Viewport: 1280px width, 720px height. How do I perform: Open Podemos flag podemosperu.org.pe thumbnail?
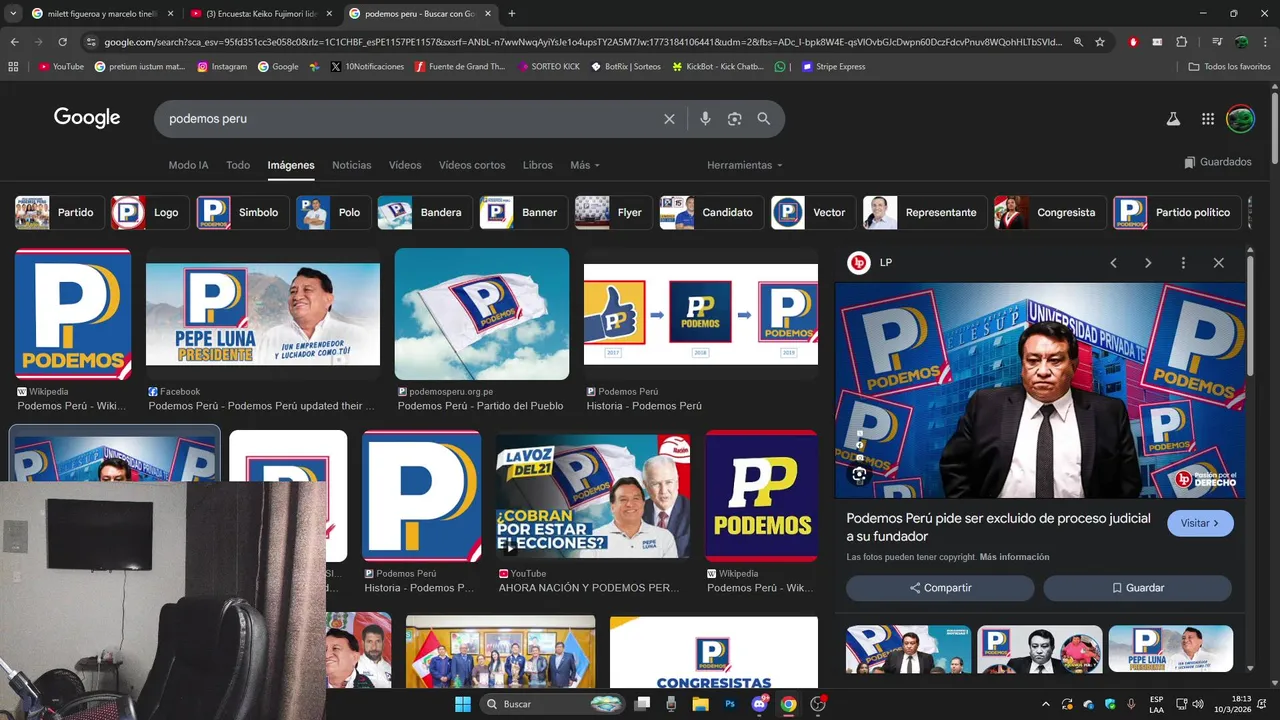tap(482, 314)
